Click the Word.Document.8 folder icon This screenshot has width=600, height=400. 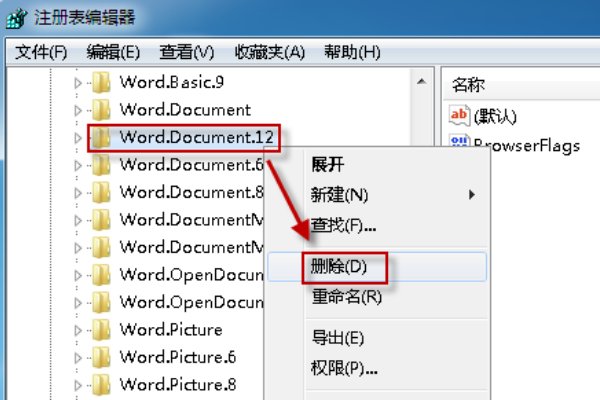click(x=101, y=193)
